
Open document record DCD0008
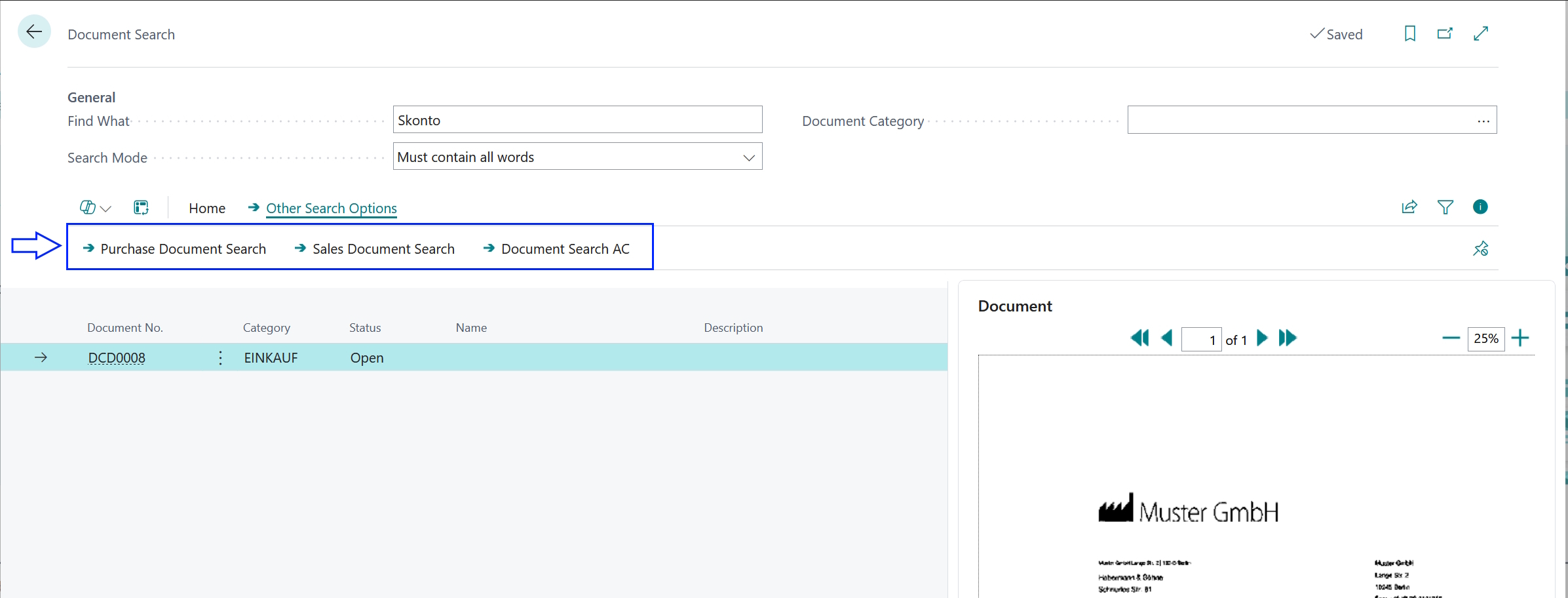tap(117, 357)
